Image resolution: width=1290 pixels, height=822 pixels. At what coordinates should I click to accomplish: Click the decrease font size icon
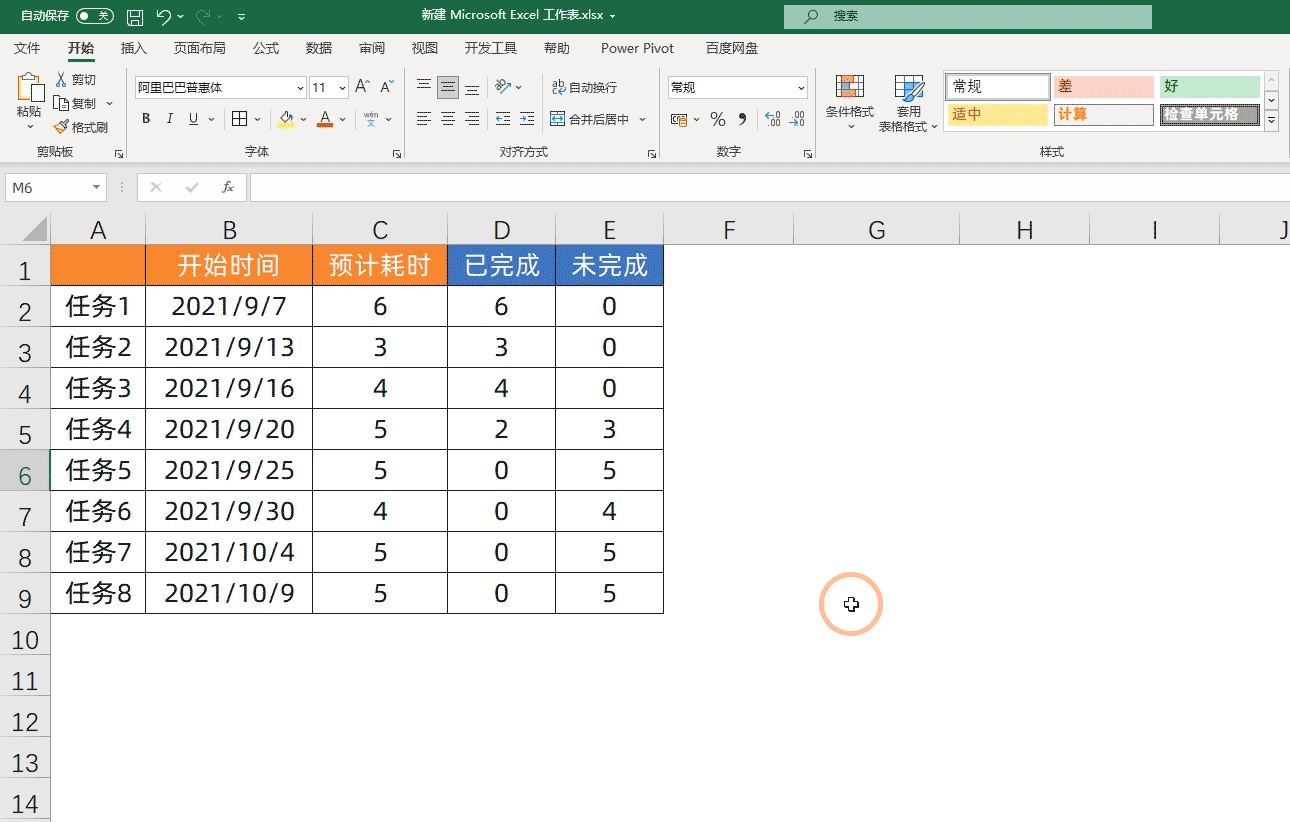tap(386, 88)
